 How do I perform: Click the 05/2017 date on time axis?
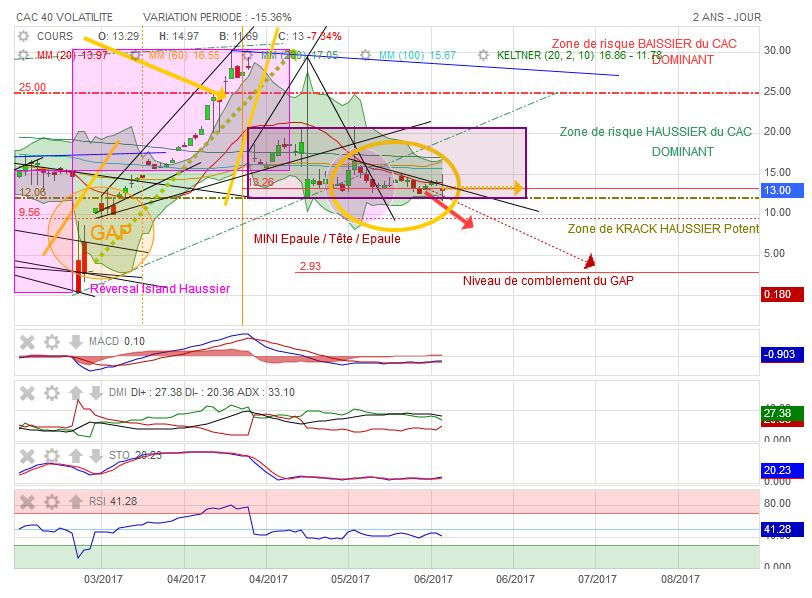click(350, 579)
